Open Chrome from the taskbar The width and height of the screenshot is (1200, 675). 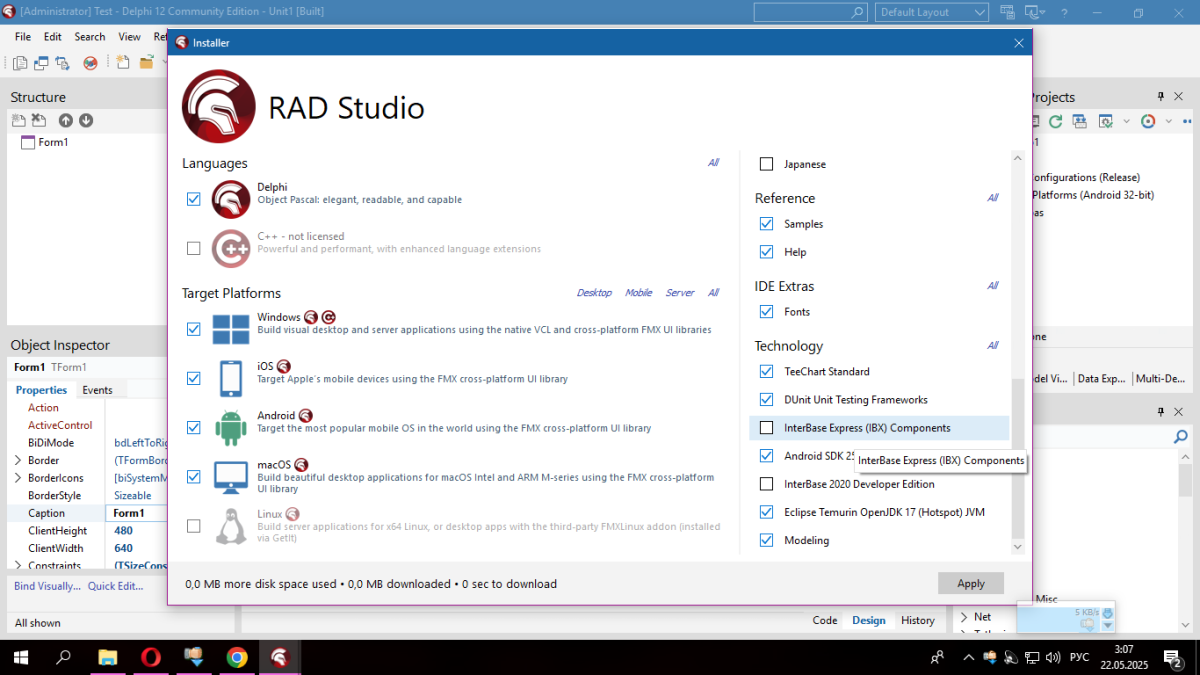tap(237, 657)
